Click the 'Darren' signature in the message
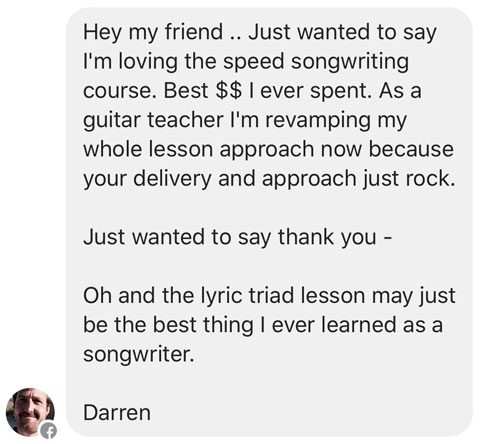Image resolution: width=480 pixels, height=444 pixels. click(x=117, y=413)
